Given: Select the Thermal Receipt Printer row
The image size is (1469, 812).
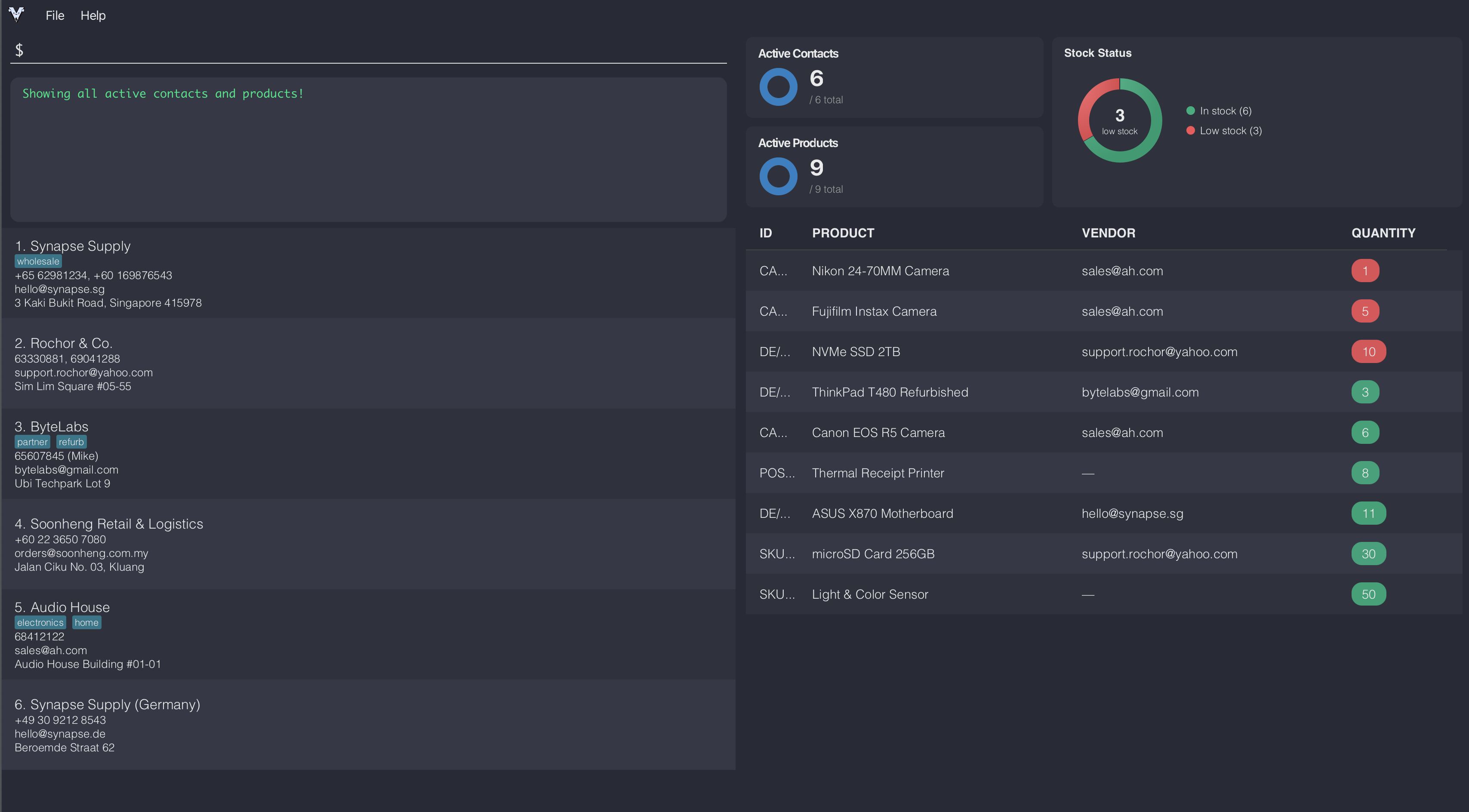Looking at the screenshot, I should point(878,473).
